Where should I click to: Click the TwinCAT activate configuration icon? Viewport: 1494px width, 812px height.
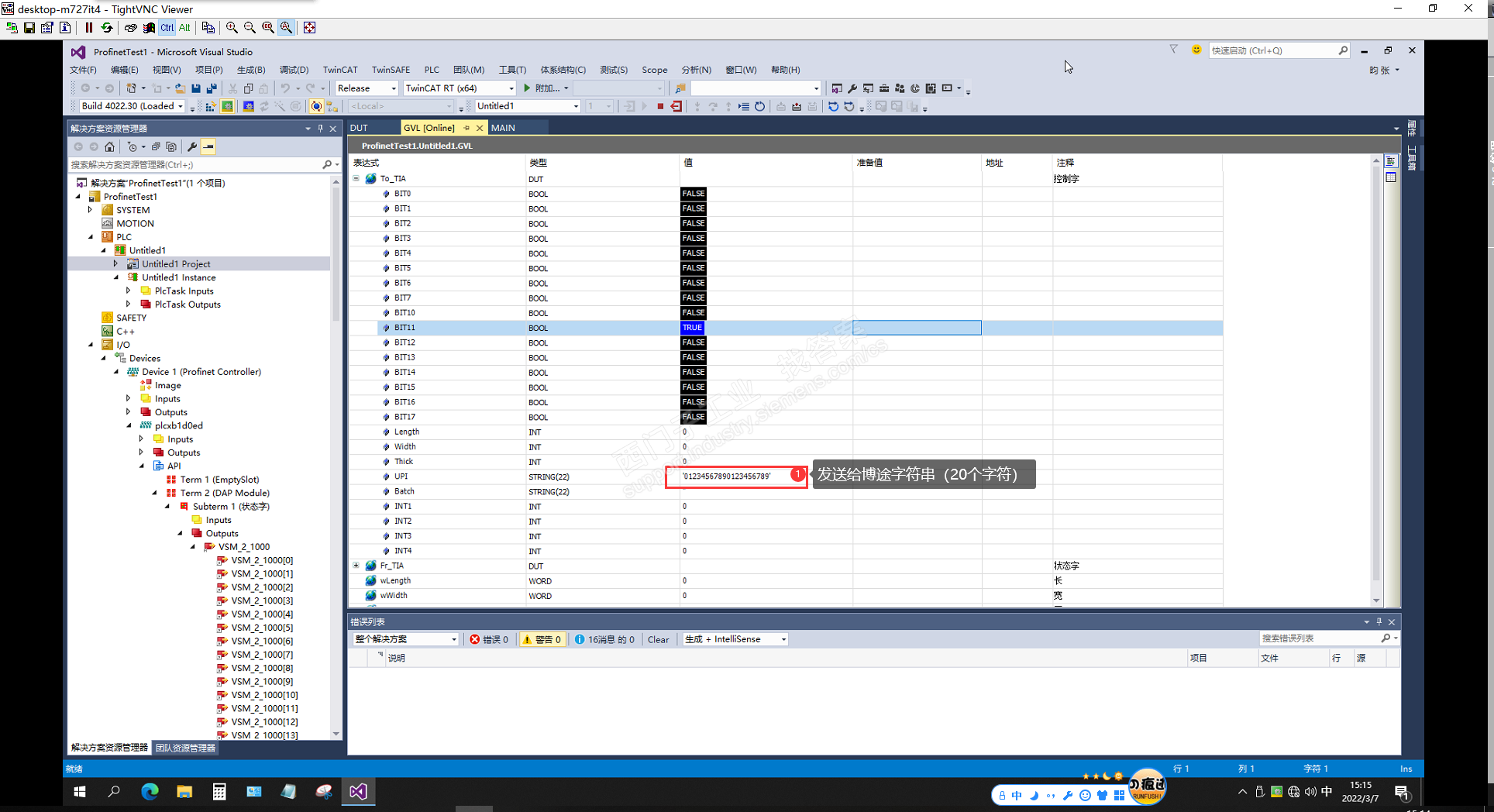[x=211, y=106]
